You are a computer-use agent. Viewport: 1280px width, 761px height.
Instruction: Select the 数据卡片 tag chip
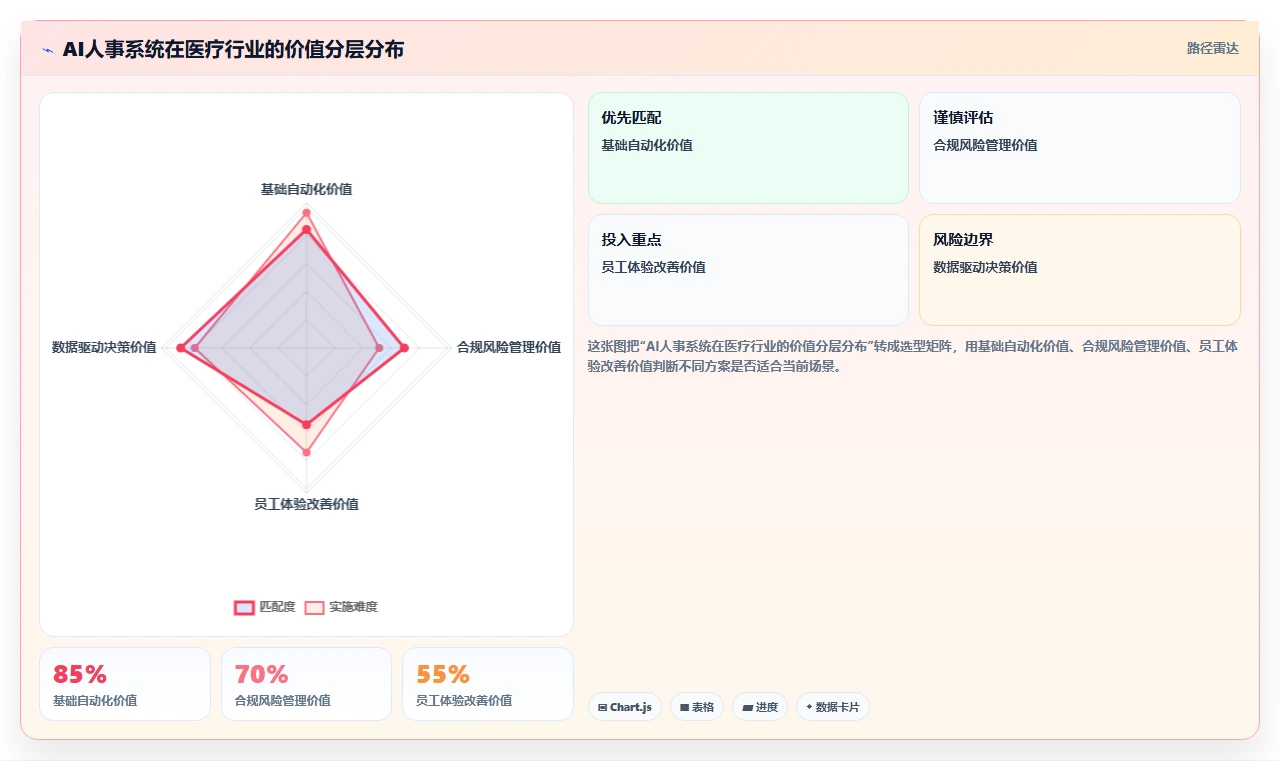pyautogui.click(x=833, y=707)
